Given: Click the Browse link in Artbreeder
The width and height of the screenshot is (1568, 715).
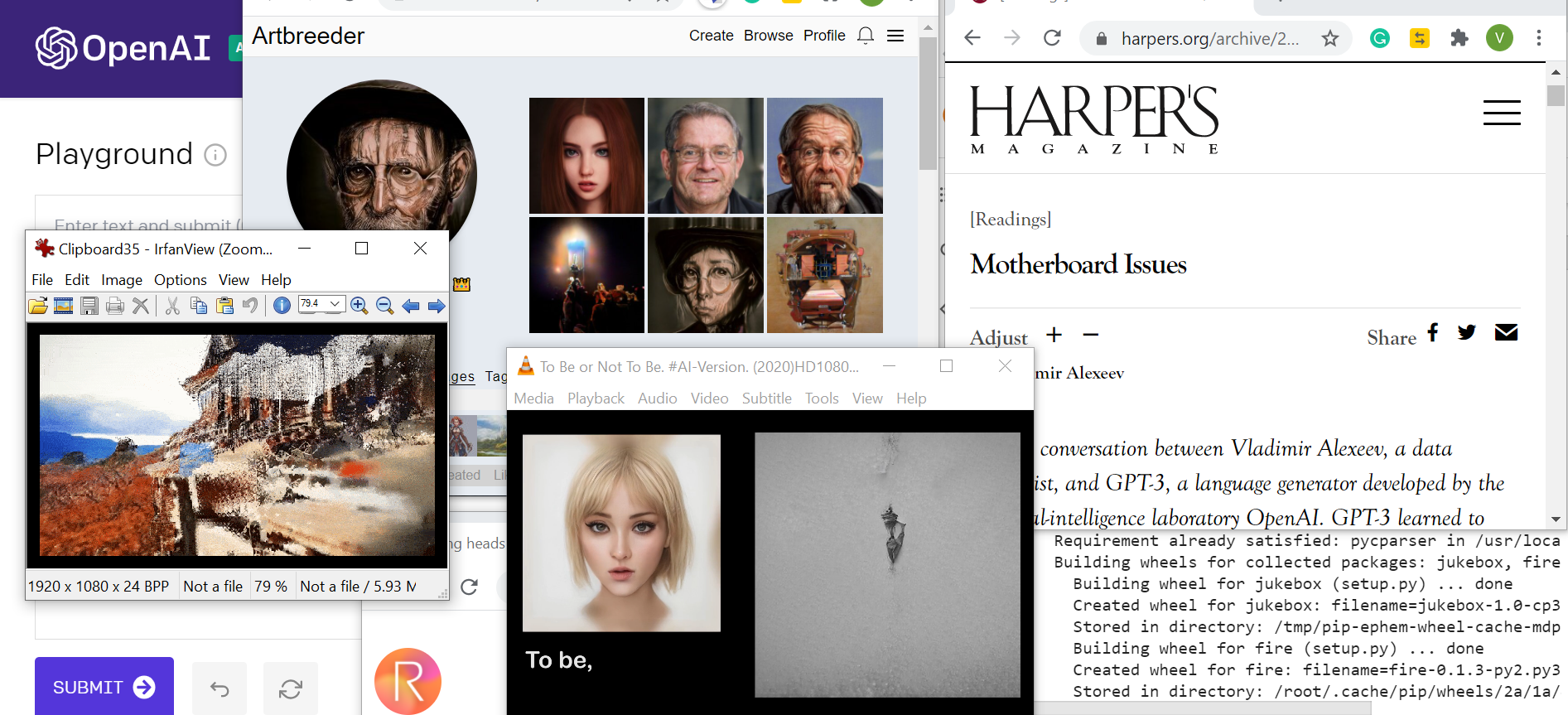Looking at the screenshot, I should 769,36.
